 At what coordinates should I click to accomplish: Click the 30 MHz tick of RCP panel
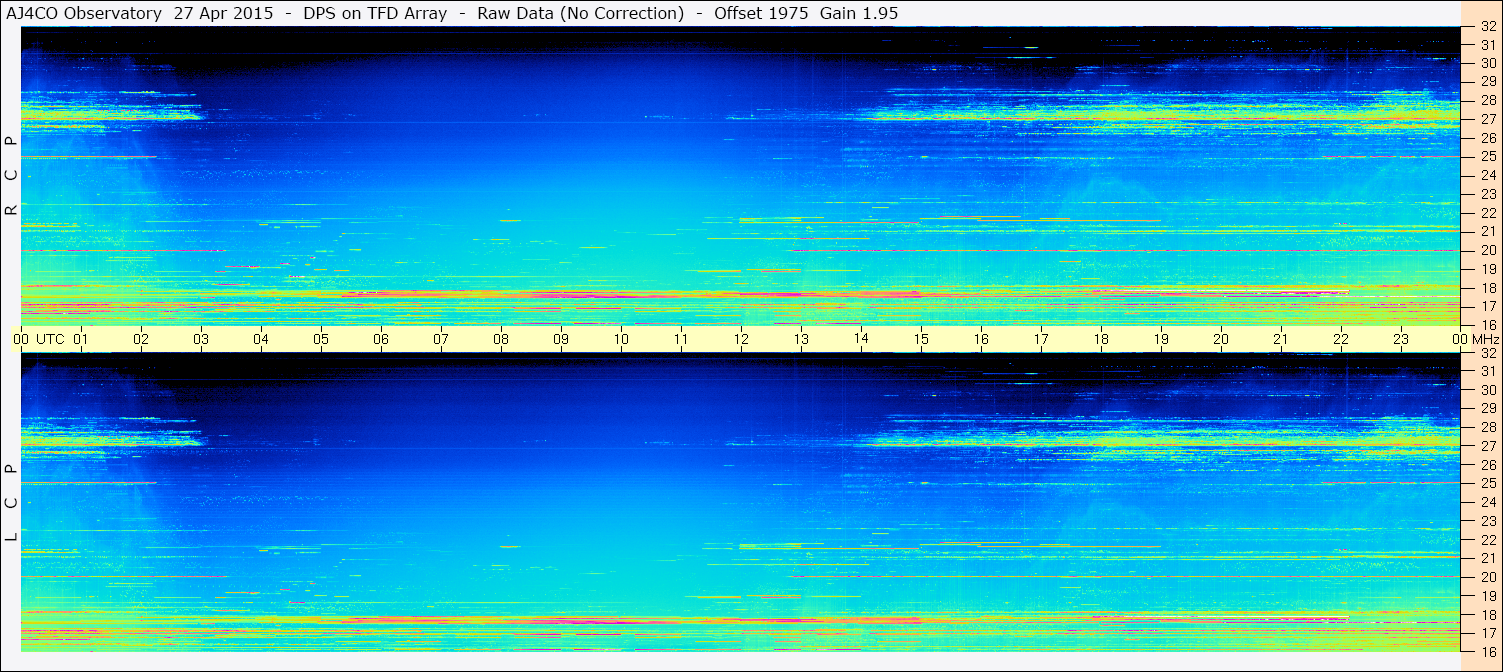click(x=1487, y=63)
